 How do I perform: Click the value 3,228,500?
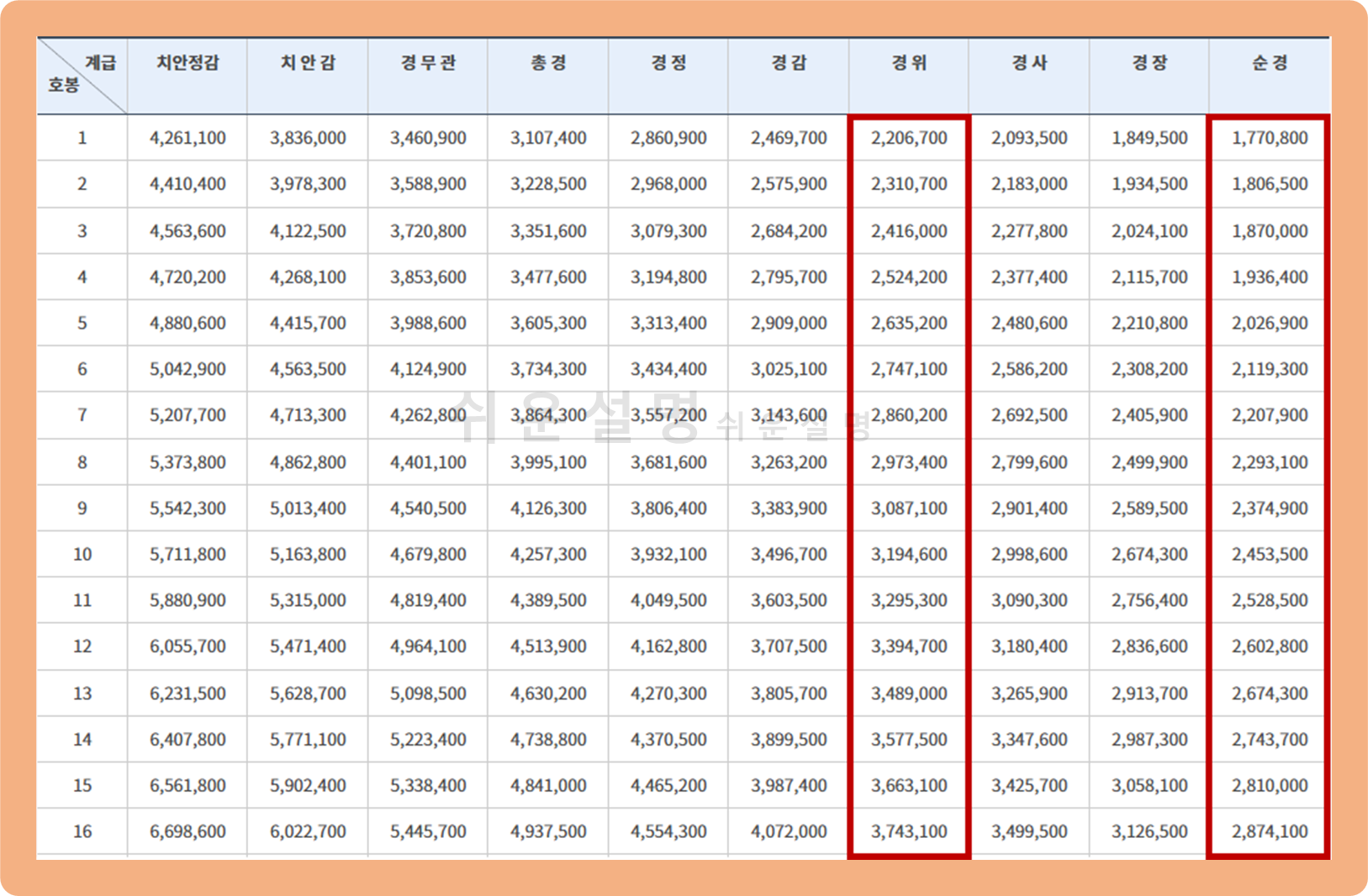tap(548, 184)
